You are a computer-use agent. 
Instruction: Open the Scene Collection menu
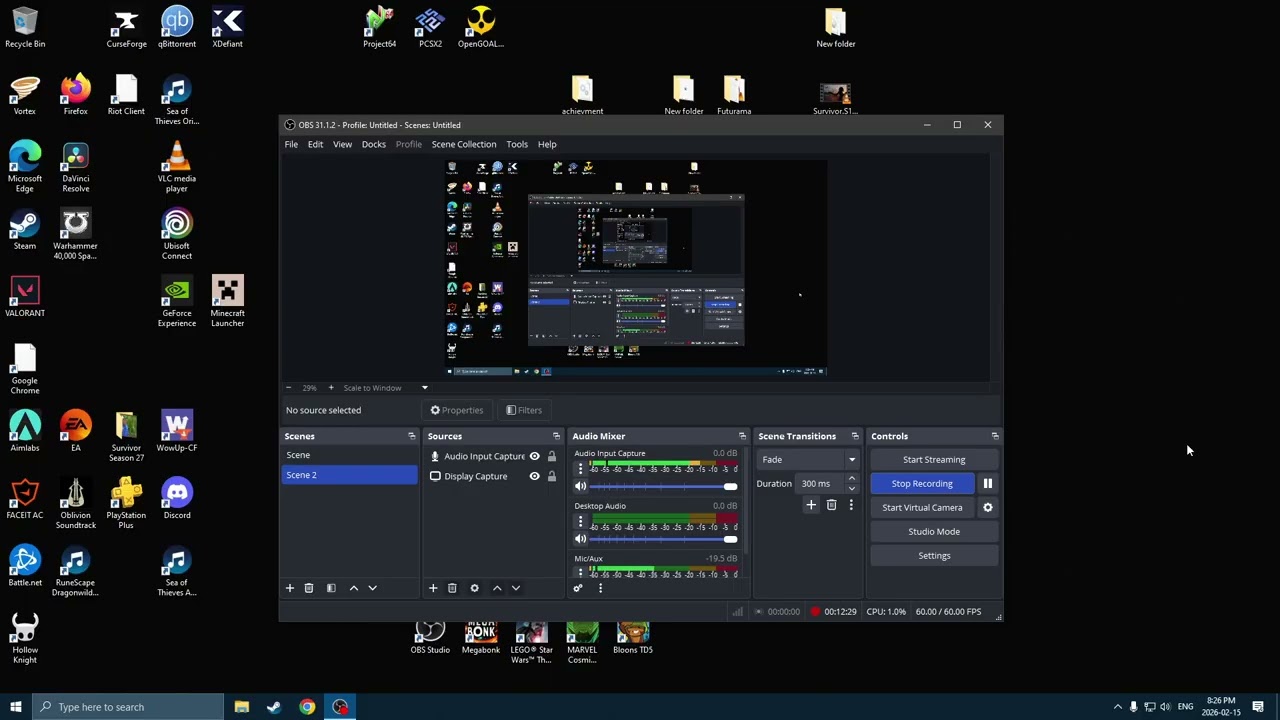[x=463, y=145]
